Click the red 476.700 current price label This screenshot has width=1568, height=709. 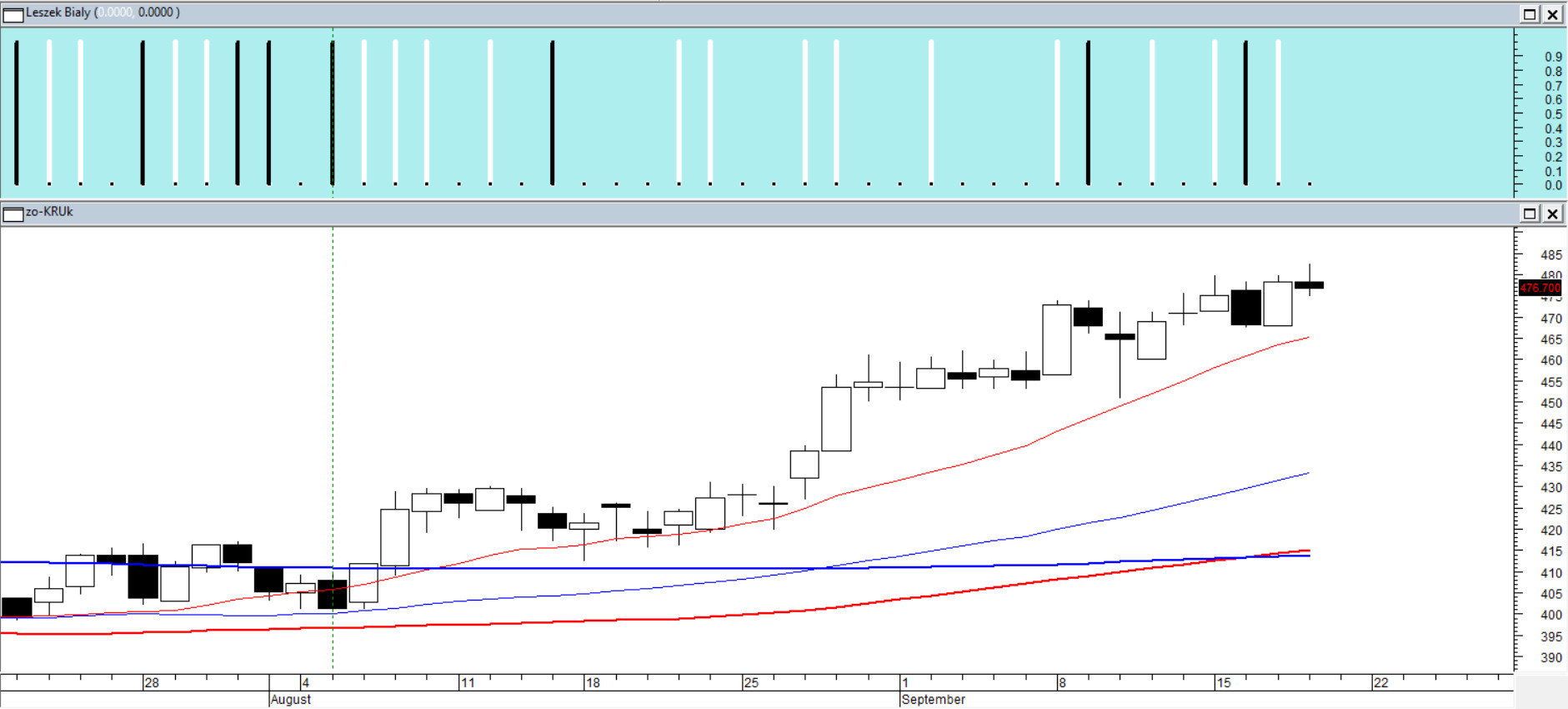pos(1539,288)
